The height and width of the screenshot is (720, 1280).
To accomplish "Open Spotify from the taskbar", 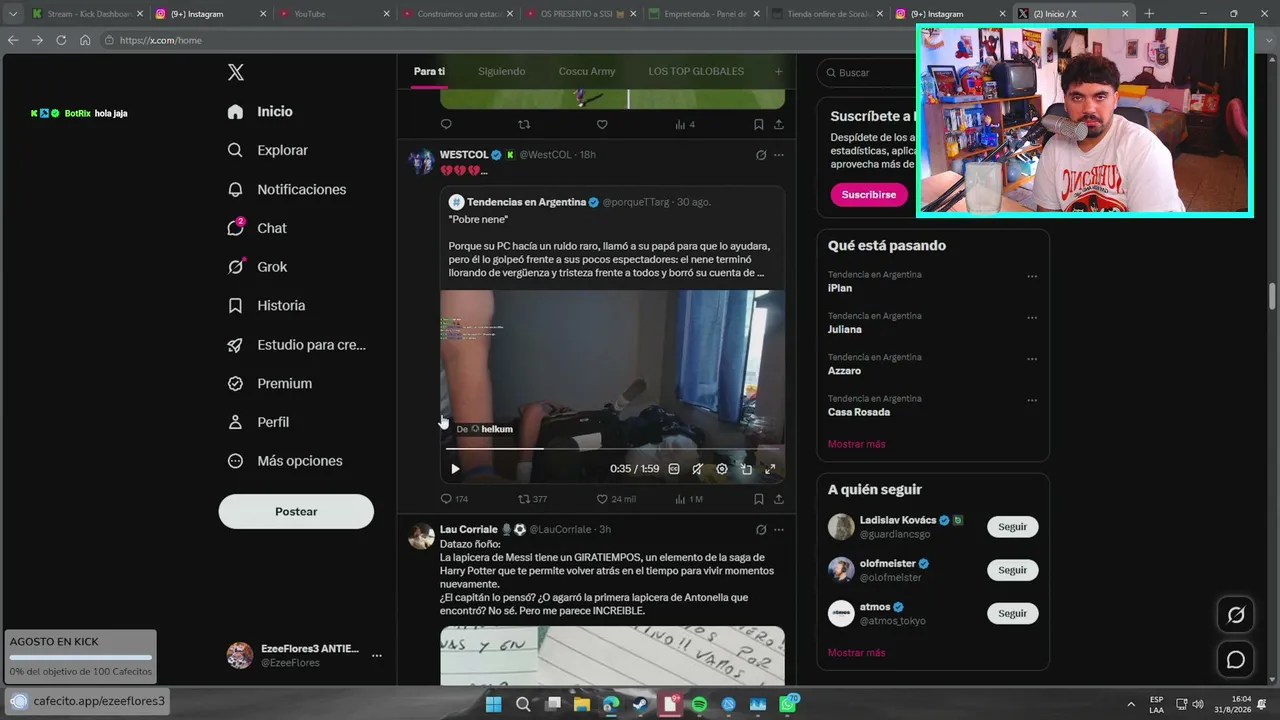I will click(699, 705).
